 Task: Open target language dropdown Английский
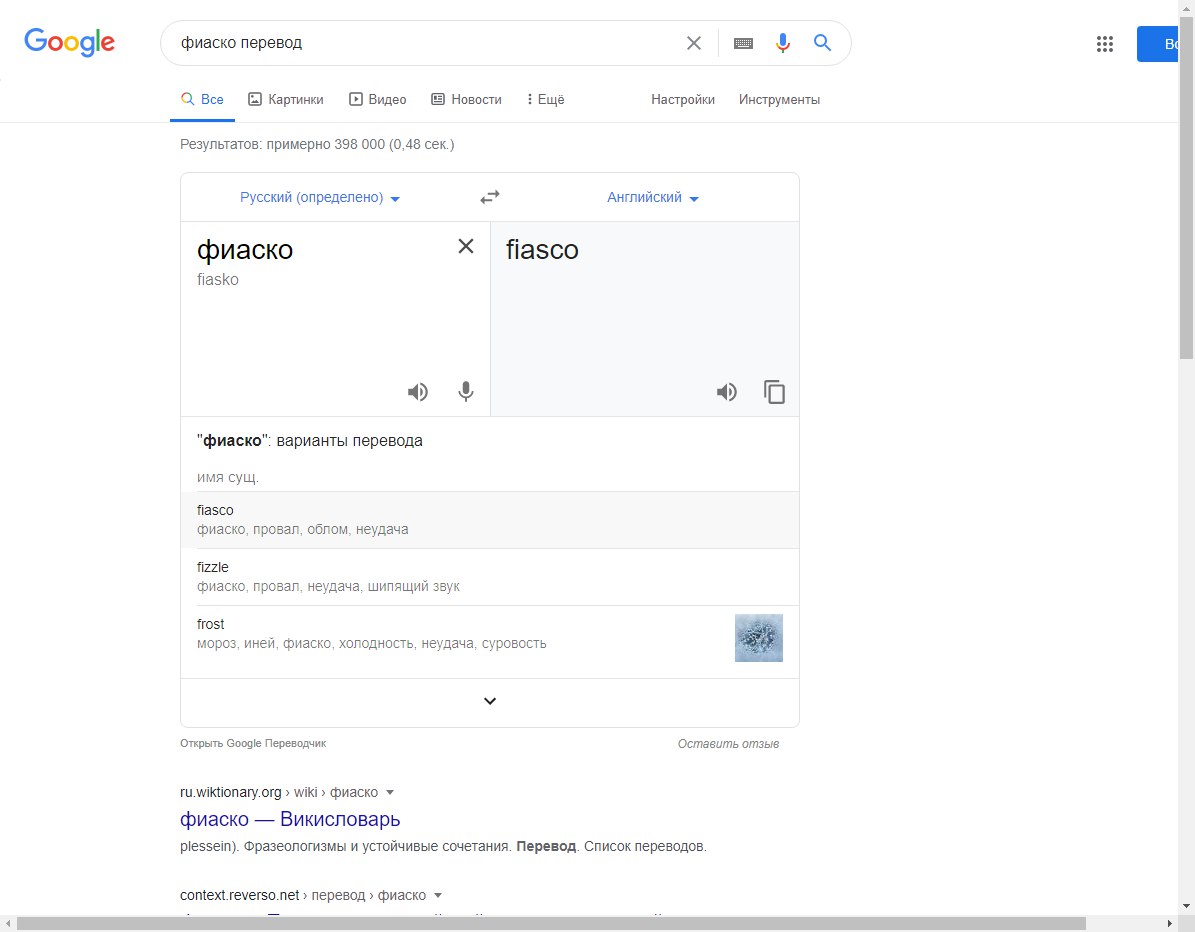[652, 197]
